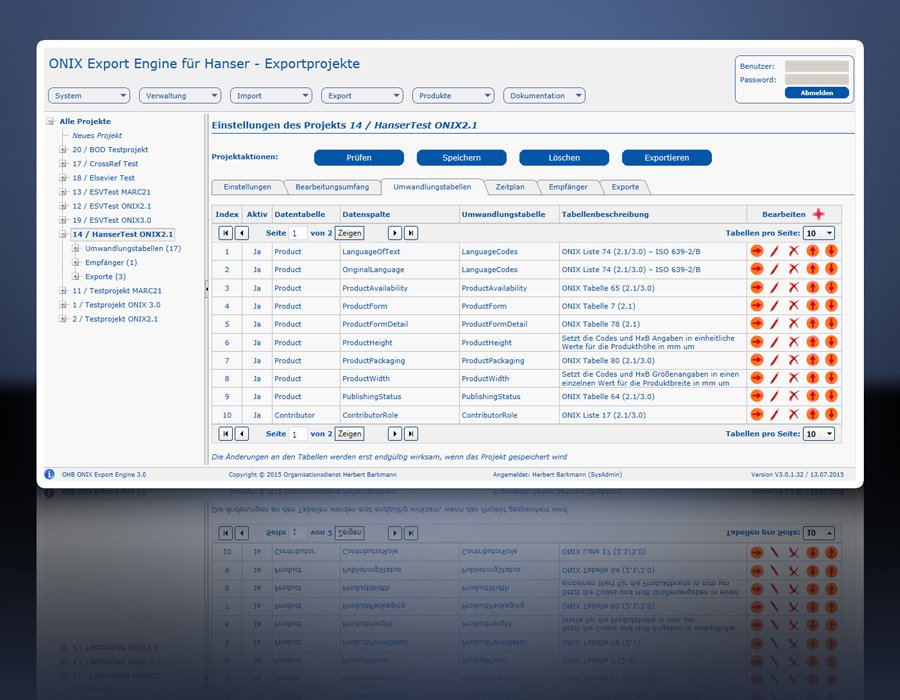This screenshot has height=700, width=900.
Task: Select Empfänger (1) tree item
Action: [111, 262]
